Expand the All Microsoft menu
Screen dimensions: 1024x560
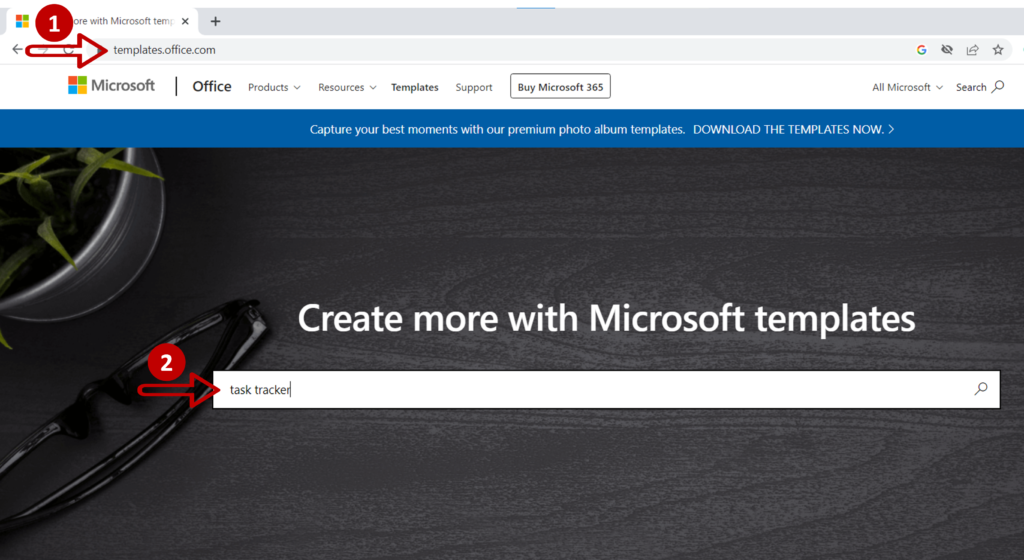(907, 87)
